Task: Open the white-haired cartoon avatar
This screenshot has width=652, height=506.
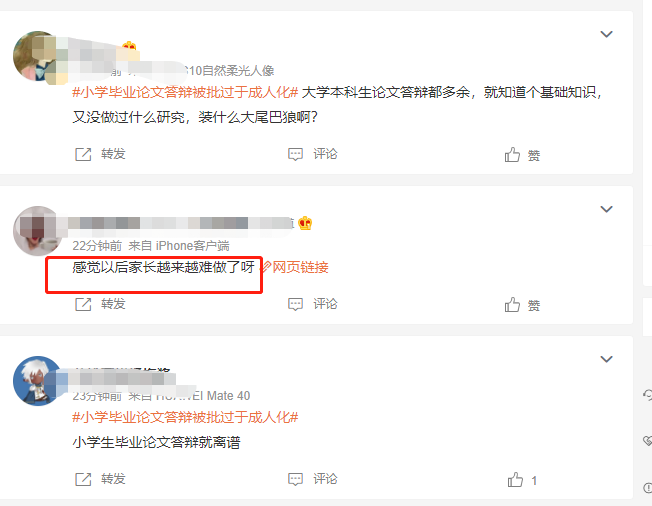Action: tap(37, 381)
